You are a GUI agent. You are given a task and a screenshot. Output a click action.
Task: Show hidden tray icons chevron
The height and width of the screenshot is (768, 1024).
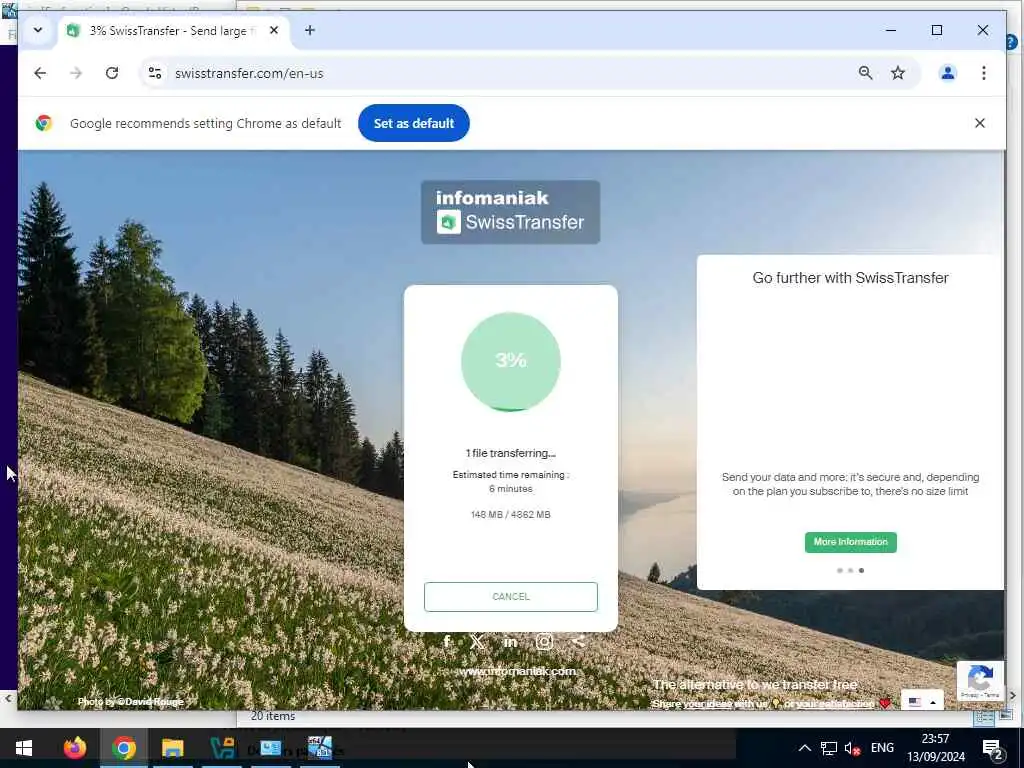coord(805,748)
